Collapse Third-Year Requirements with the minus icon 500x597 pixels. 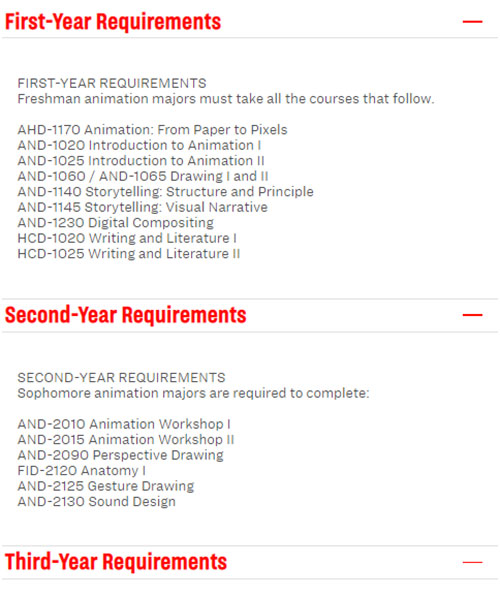coord(472,562)
